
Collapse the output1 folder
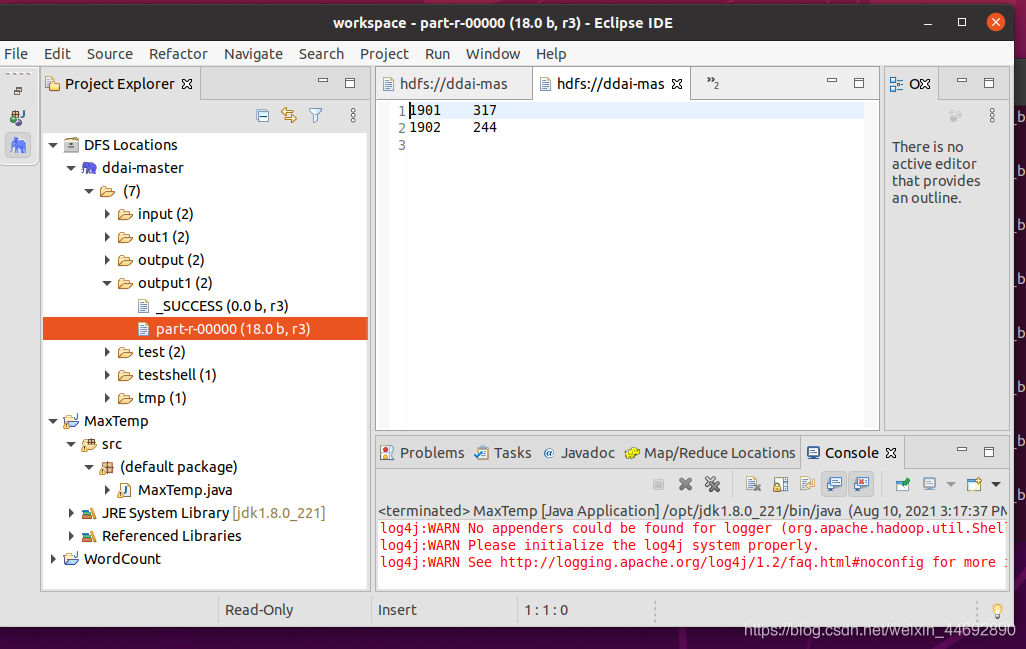pyautogui.click(x=107, y=283)
